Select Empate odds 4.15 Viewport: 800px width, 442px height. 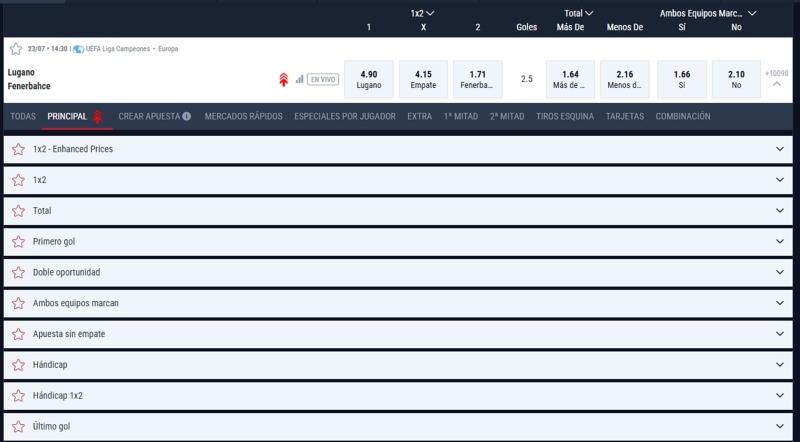(423, 78)
